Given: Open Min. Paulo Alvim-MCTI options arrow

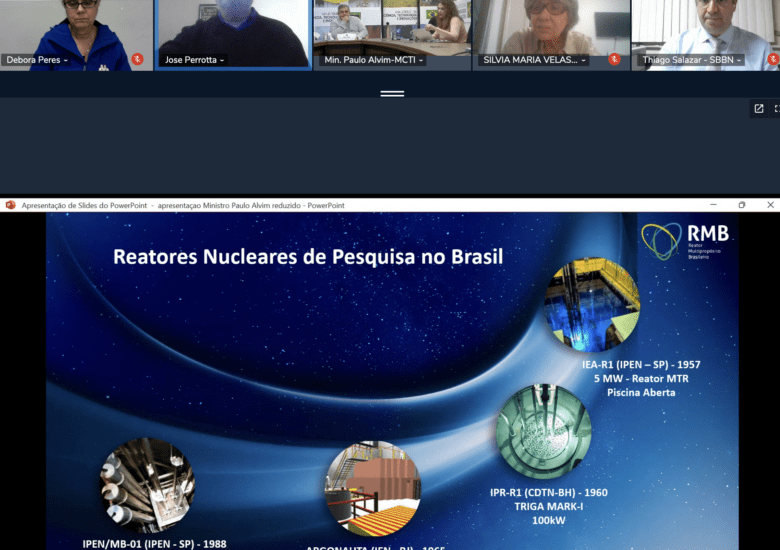Looking at the screenshot, I should 421,60.
